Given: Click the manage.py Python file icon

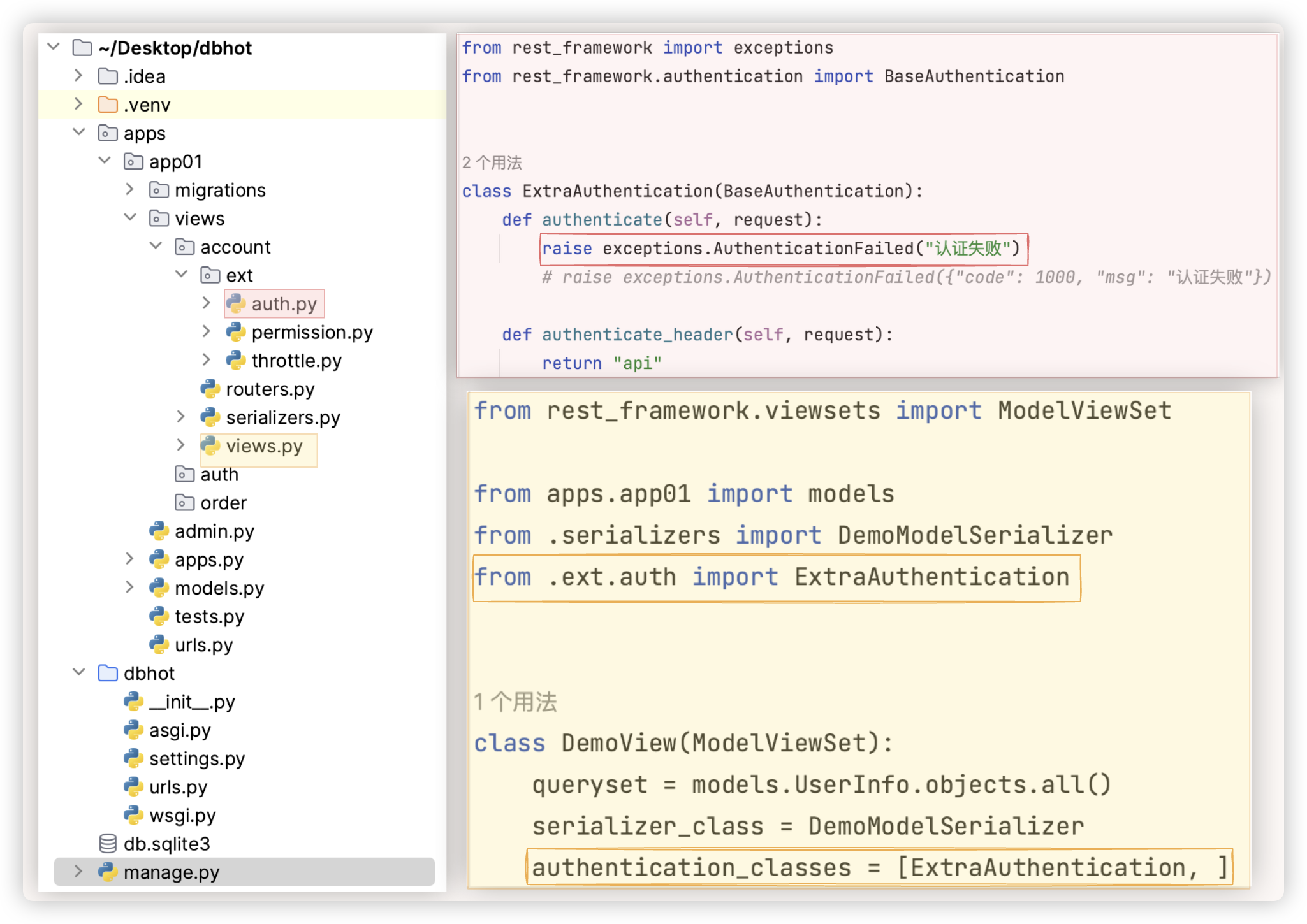Looking at the screenshot, I should [108, 872].
